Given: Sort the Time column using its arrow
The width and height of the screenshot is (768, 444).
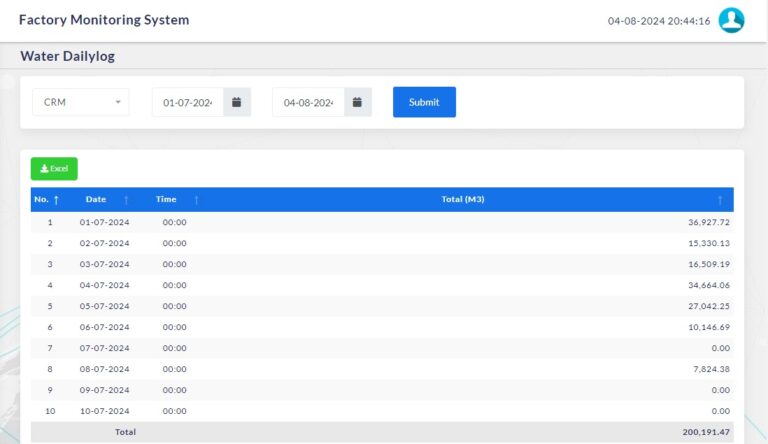Looking at the screenshot, I should point(196,200).
